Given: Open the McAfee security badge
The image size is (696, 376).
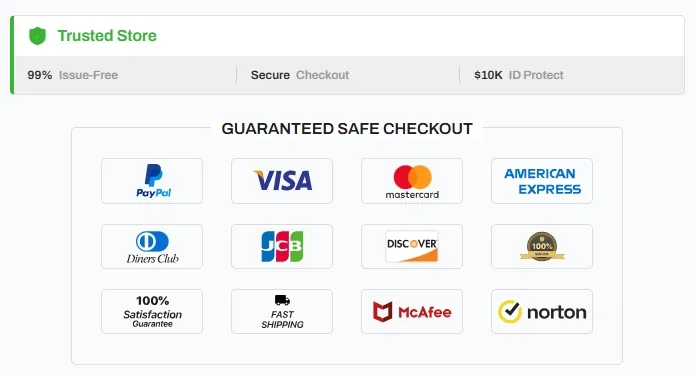Looking at the screenshot, I should point(412,312).
